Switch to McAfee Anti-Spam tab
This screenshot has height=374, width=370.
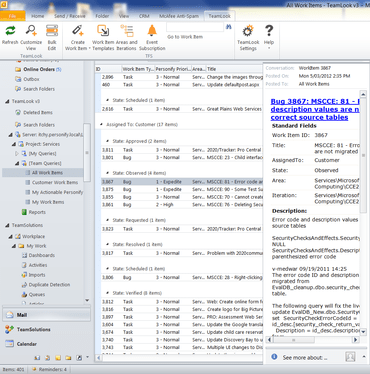tap(178, 16)
